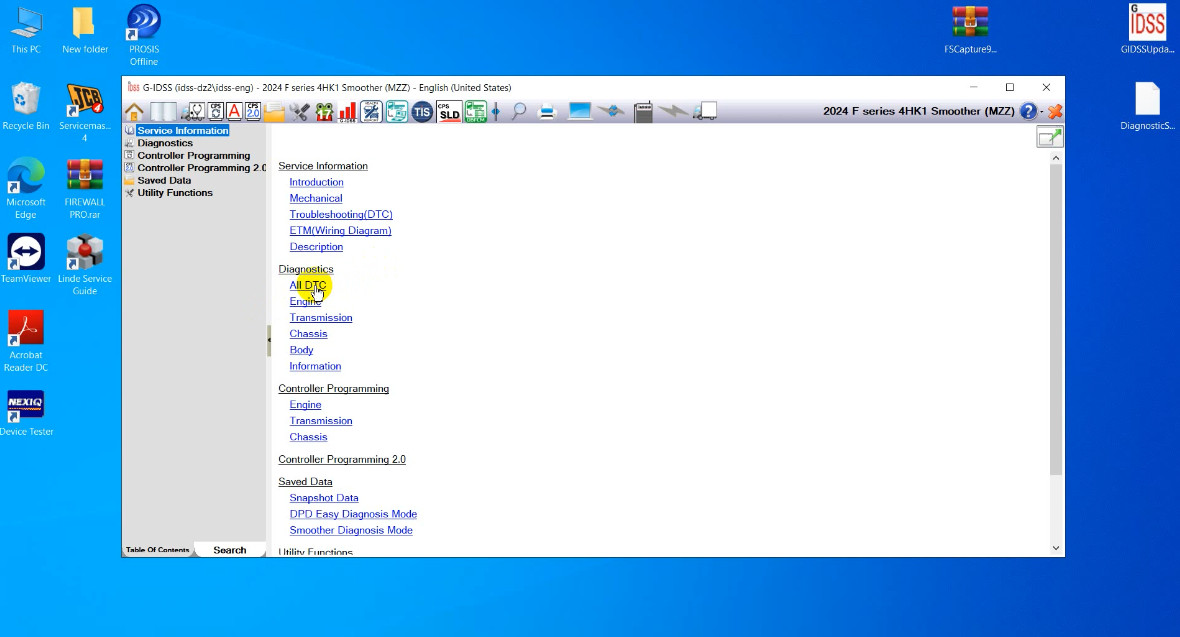
Task: Select Utility Functions tree item
Action: click(175, 193)
